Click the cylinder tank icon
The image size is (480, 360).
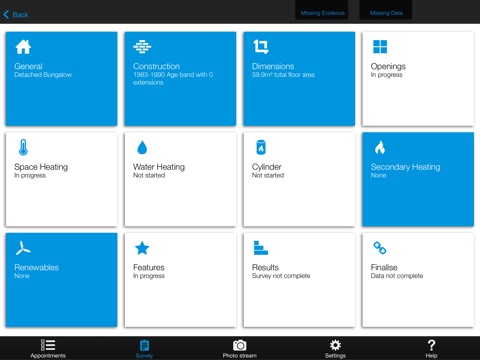pyautogui.click(x=261, y=147)
